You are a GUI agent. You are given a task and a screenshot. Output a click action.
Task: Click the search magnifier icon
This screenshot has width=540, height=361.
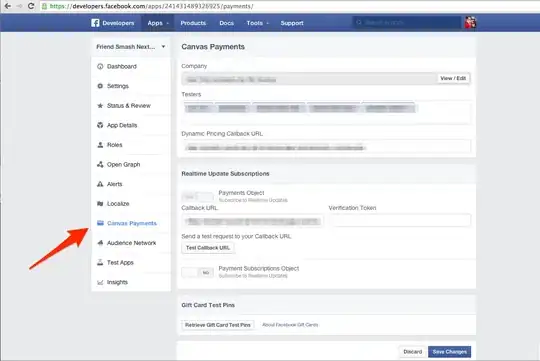(359, 22)
